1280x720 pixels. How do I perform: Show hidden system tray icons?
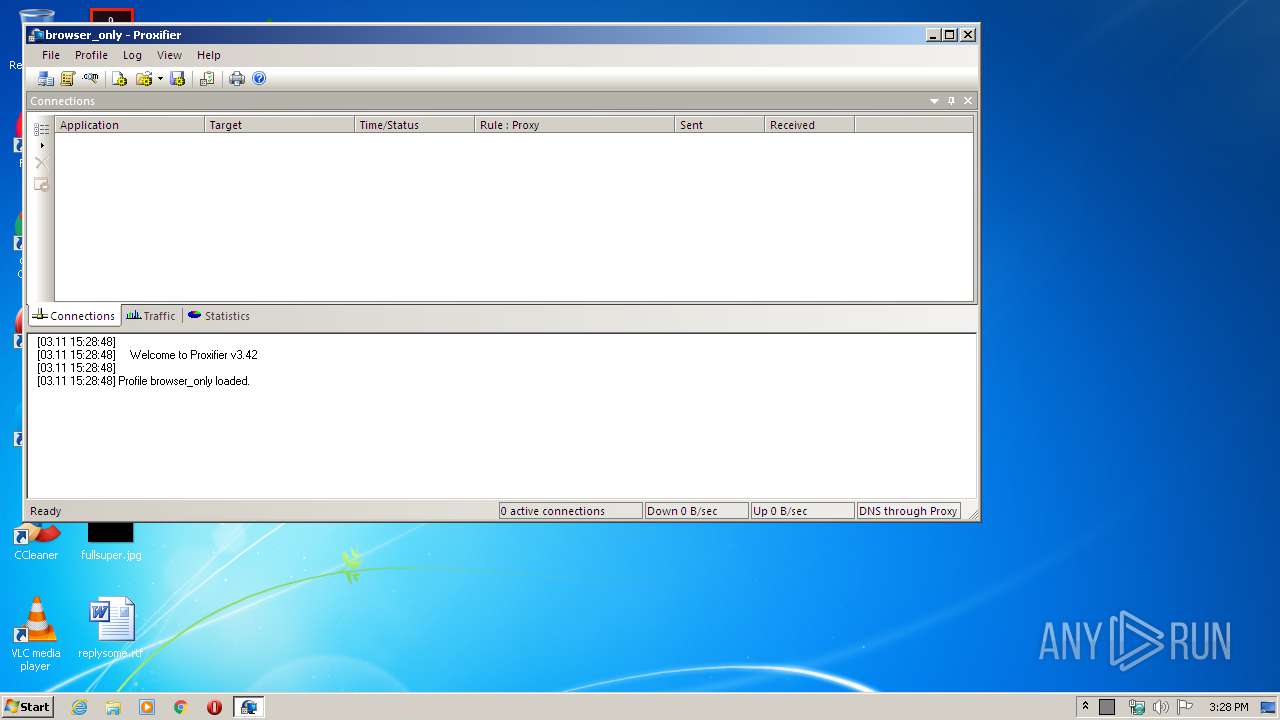(1085, 706)
